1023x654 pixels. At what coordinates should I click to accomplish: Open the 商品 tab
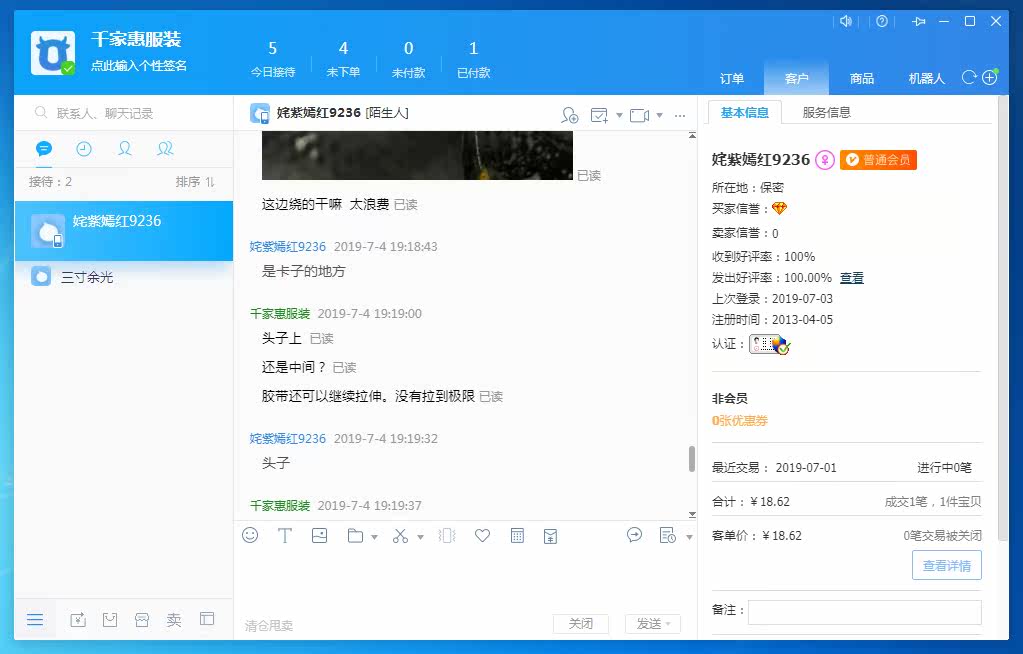click(x=862, y=78)
